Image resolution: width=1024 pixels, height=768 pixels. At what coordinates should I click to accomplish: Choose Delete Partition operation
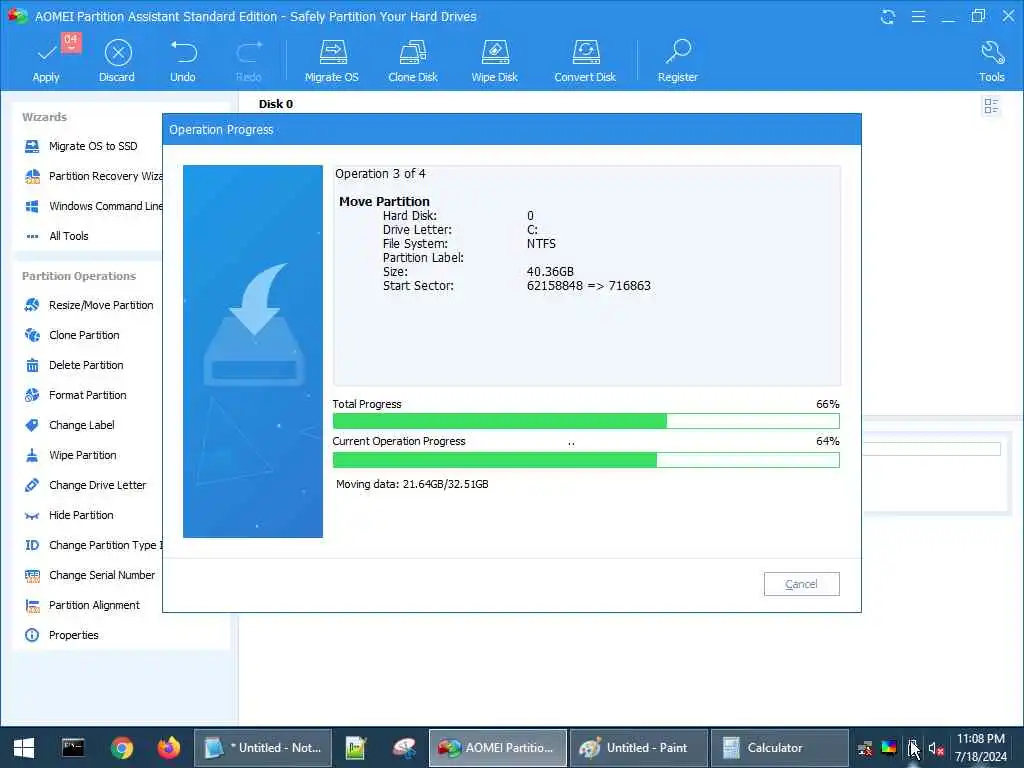[x=74, y=365]
